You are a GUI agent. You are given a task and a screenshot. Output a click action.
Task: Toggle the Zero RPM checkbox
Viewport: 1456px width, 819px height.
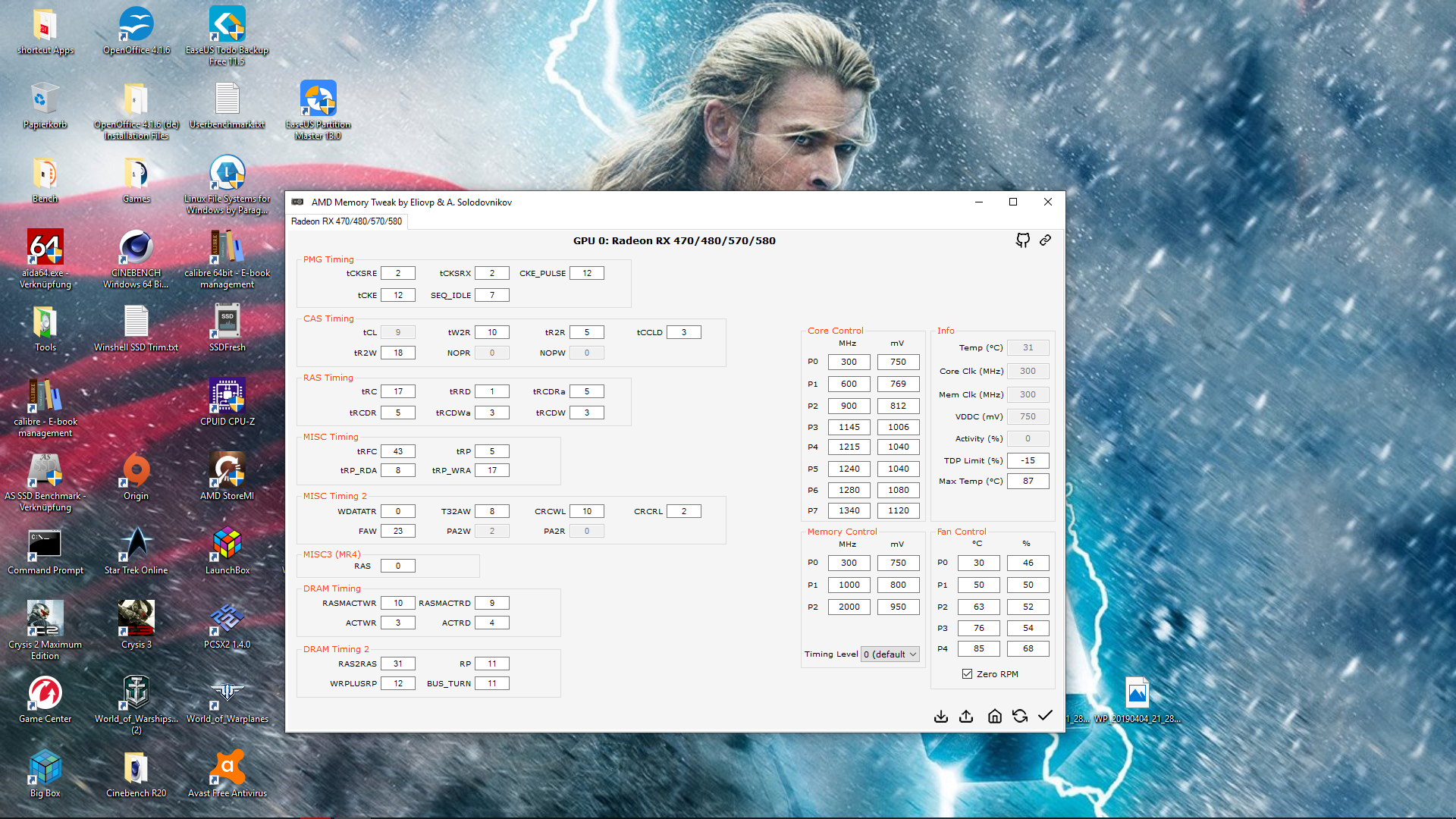(967, 674)
